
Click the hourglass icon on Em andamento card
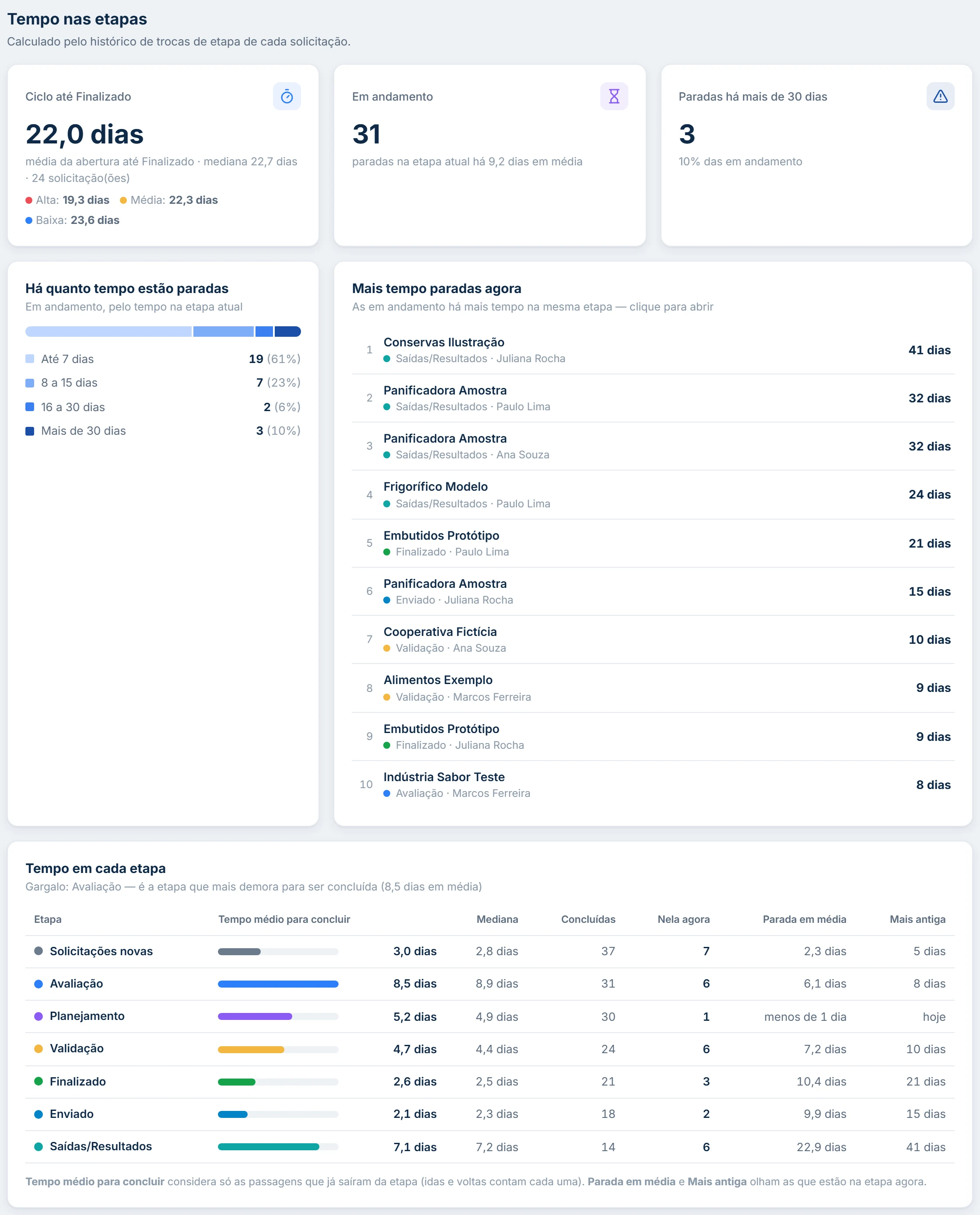coord(614,97)
